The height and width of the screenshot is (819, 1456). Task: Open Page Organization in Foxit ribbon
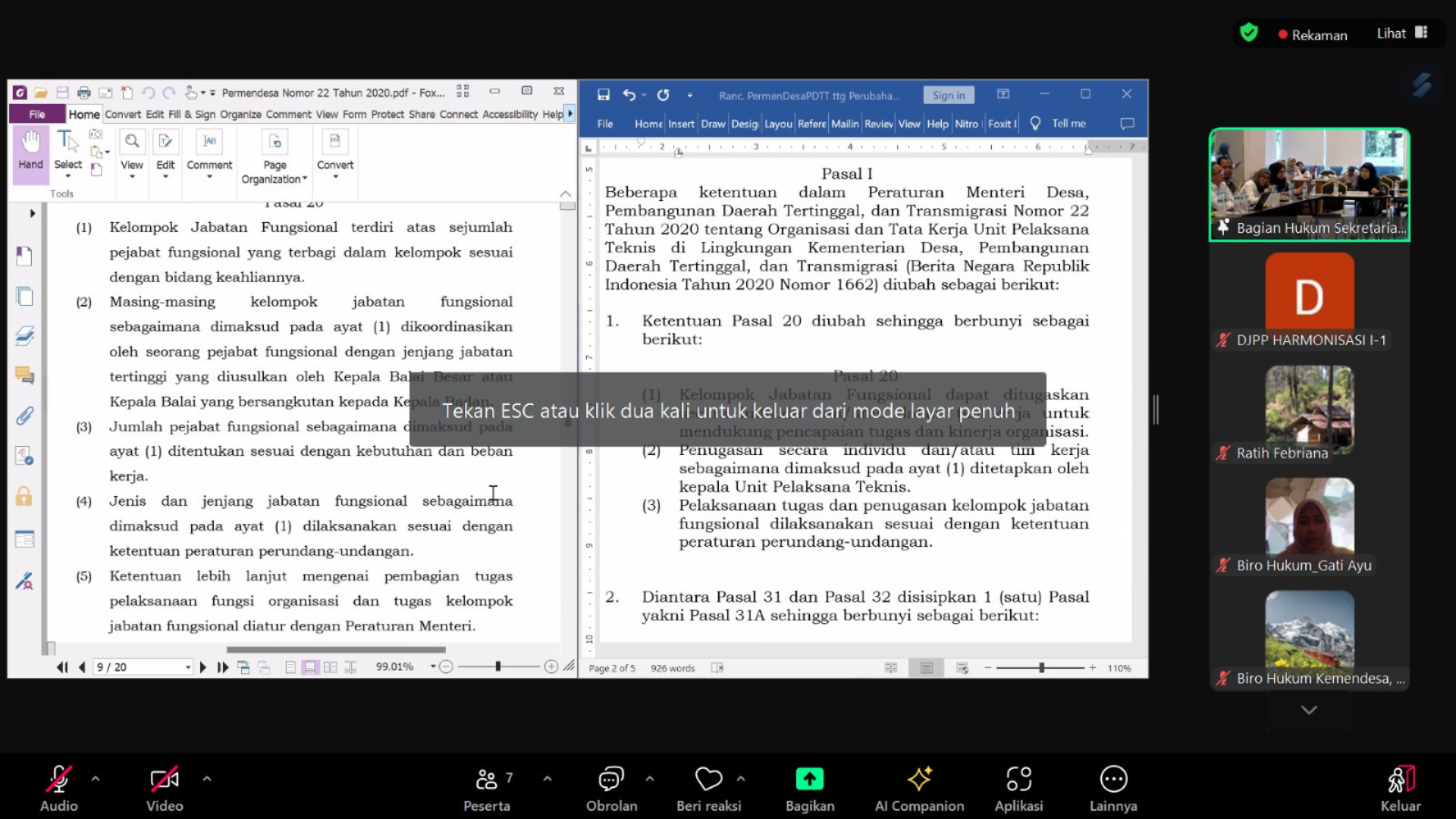tap(275, 158)
